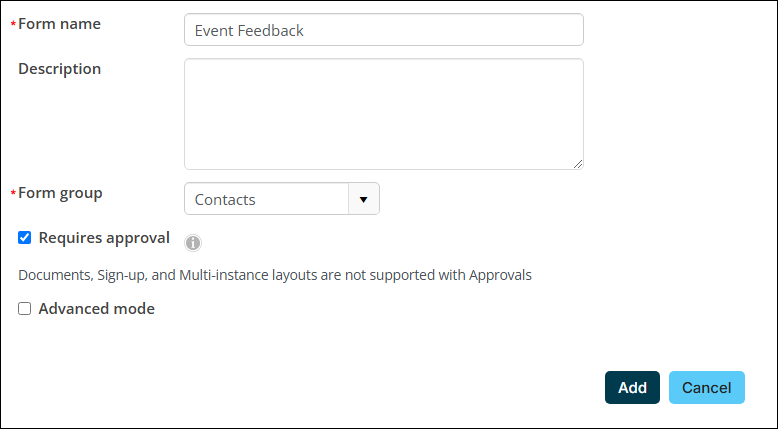Image resolution: width=778 pixels, height=429 pixels.
Task: Focus the Form name field containing Event Feedback
Action: (x=384, y=30)
